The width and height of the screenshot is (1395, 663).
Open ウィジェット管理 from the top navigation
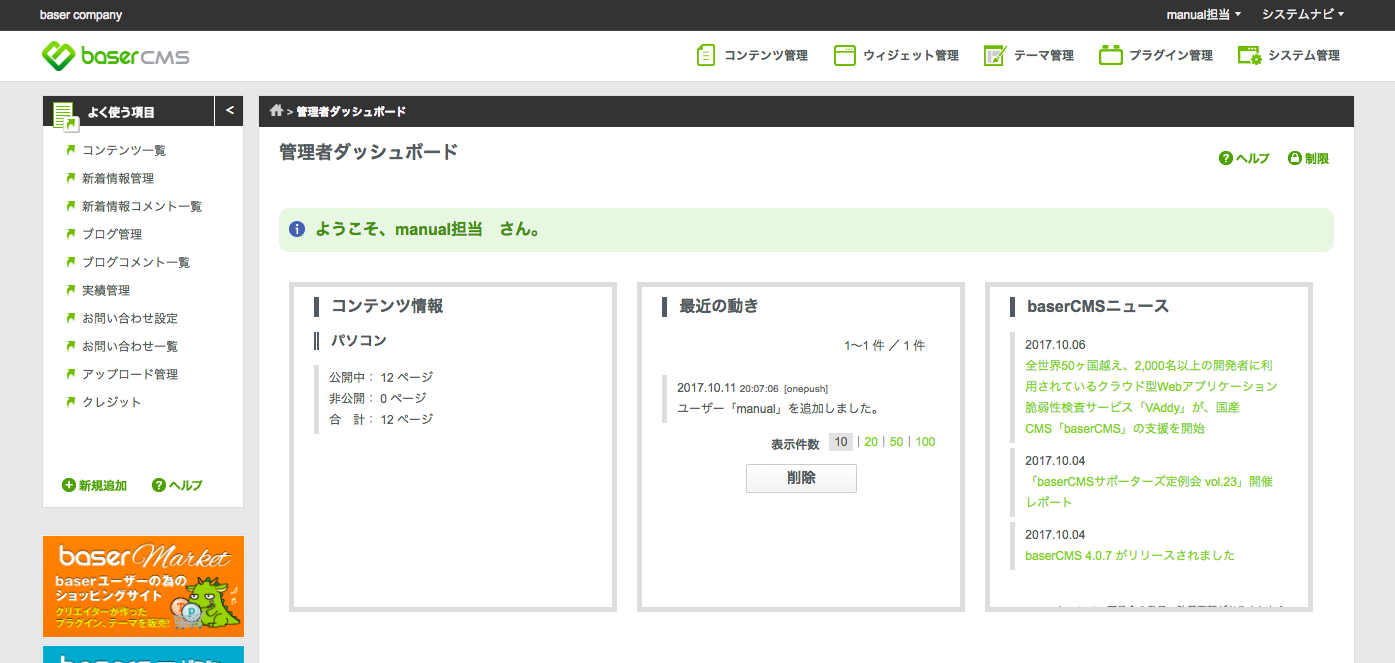point(896,56)
